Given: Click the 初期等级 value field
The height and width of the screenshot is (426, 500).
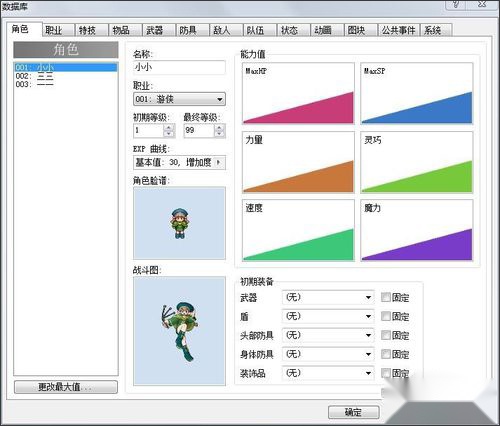Looking at the screenshot, I should pos(149,130).
